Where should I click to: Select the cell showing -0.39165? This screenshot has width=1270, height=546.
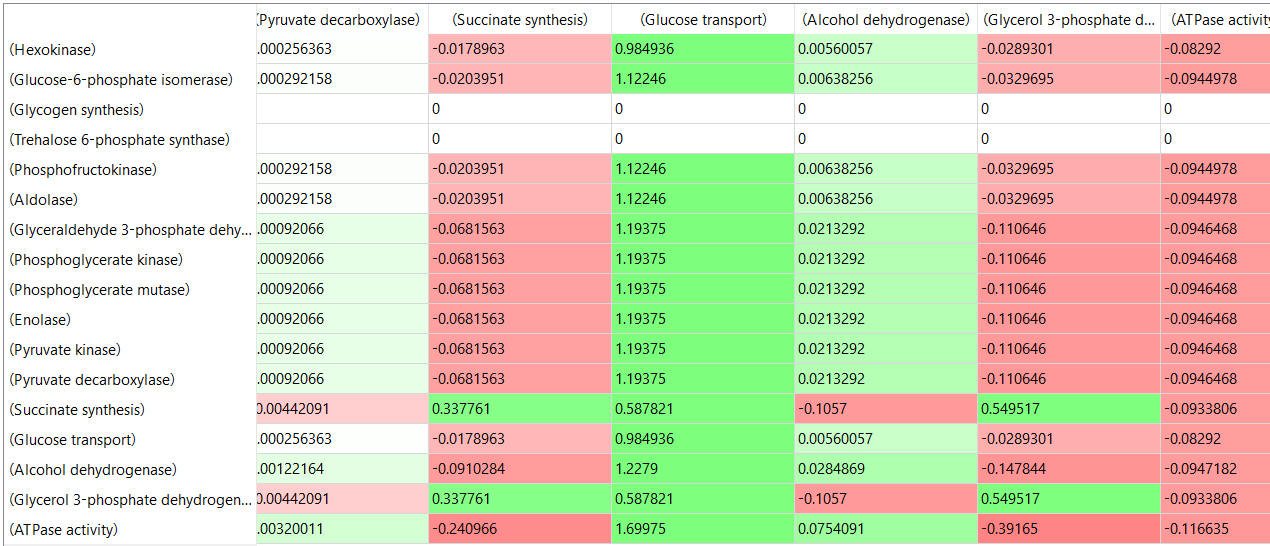pos(1068,529)
